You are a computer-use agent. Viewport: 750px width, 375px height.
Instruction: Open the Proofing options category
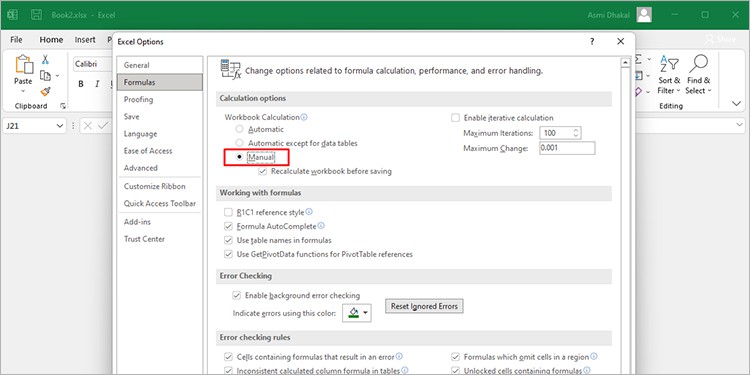pos(160,99)
